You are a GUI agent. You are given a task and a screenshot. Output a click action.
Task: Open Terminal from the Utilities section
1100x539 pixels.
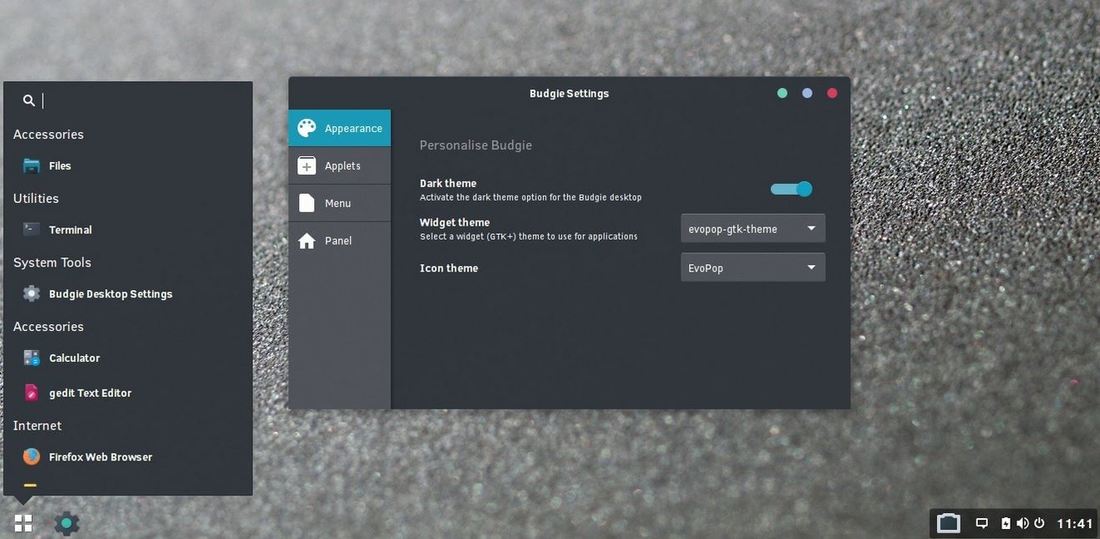coord(128,229)
